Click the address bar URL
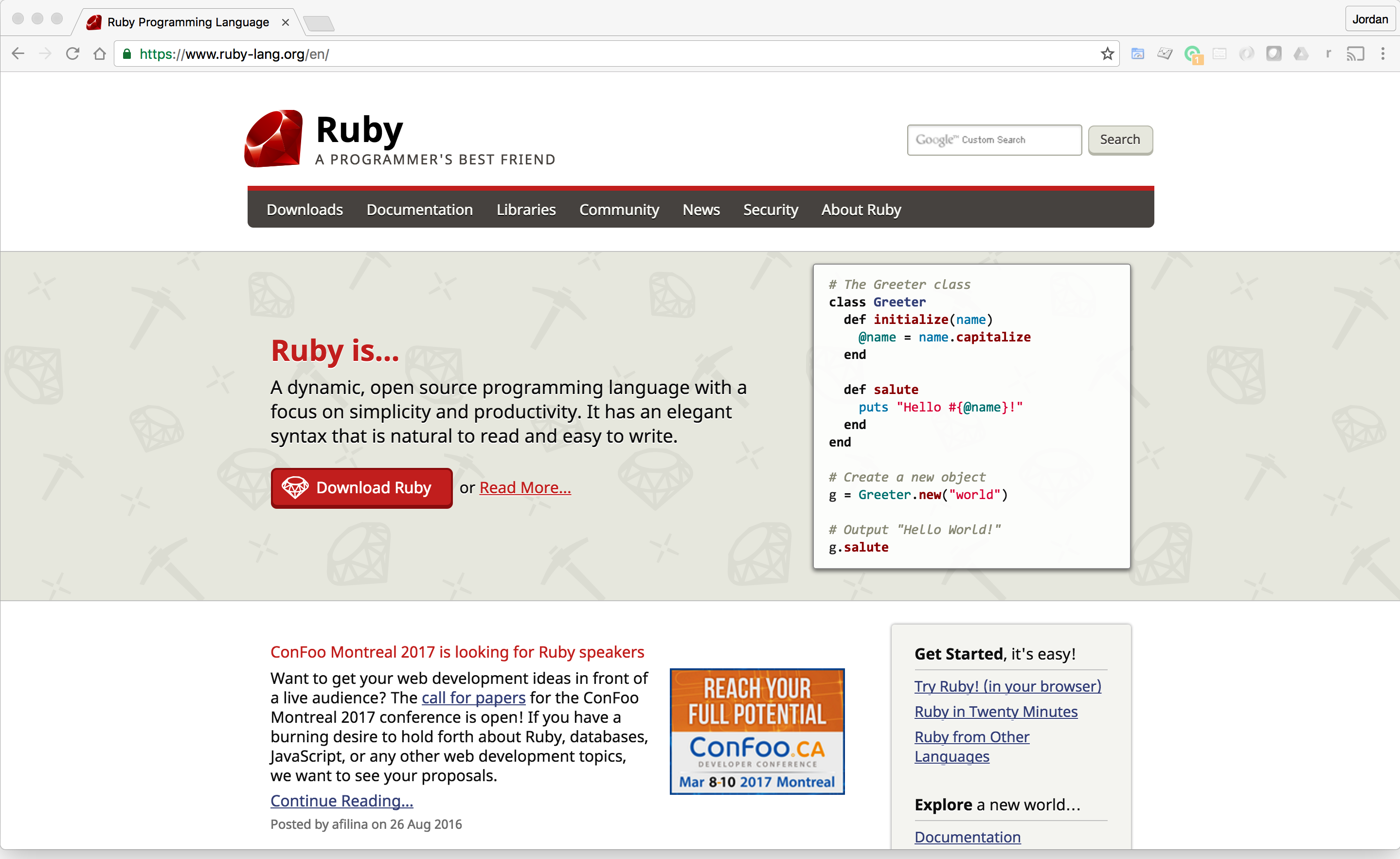This screenshot has height=859, width=1400. coord(234,54)
